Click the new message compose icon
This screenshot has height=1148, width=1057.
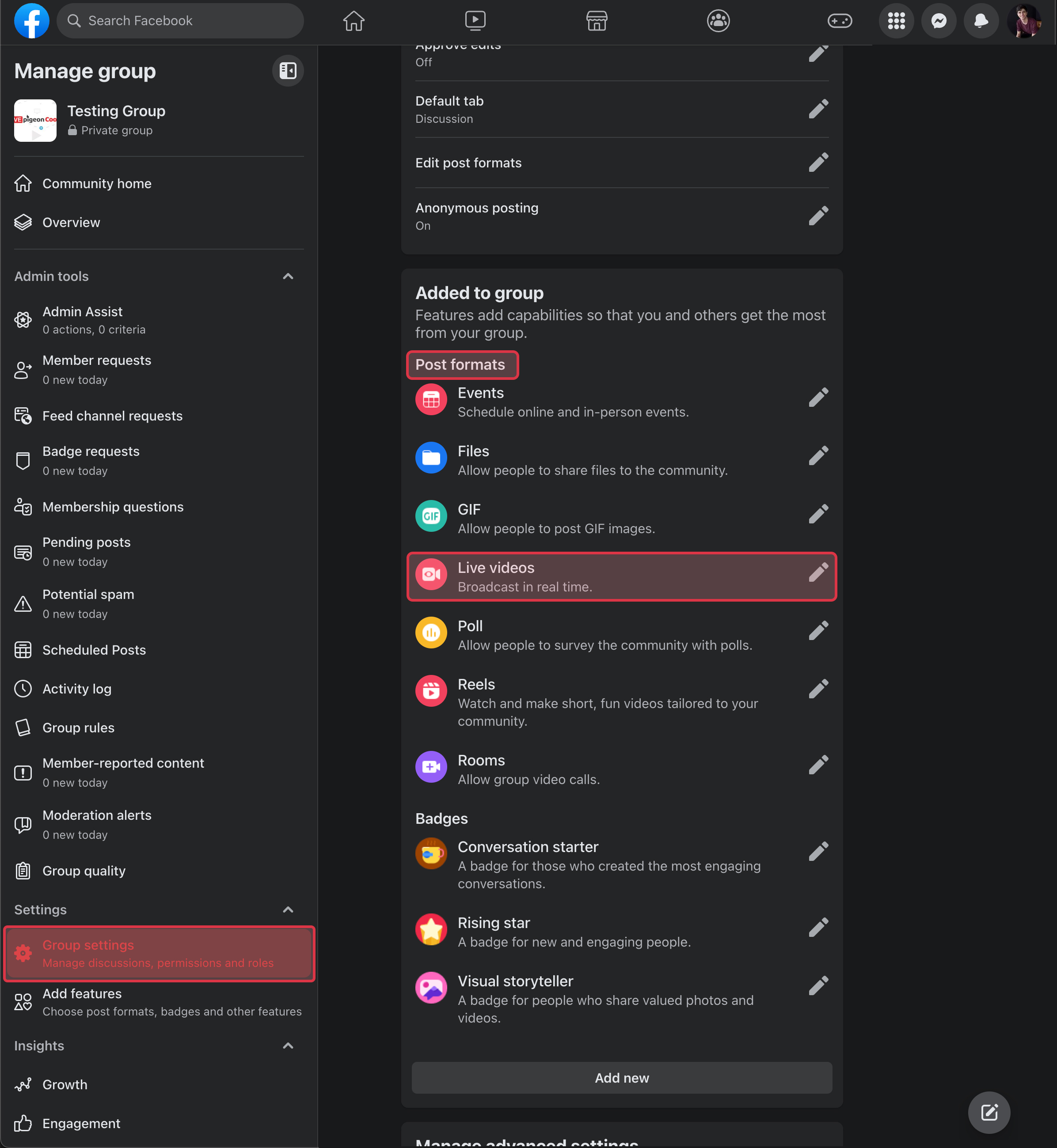989,1113
